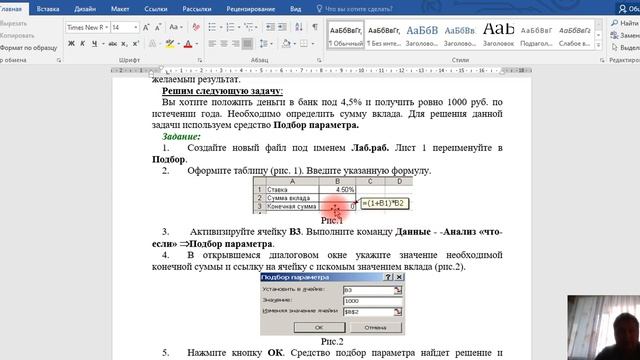This screenshot has width=640, height=360.
Task: Open the Aa change case menu
Action: point(176,27)
